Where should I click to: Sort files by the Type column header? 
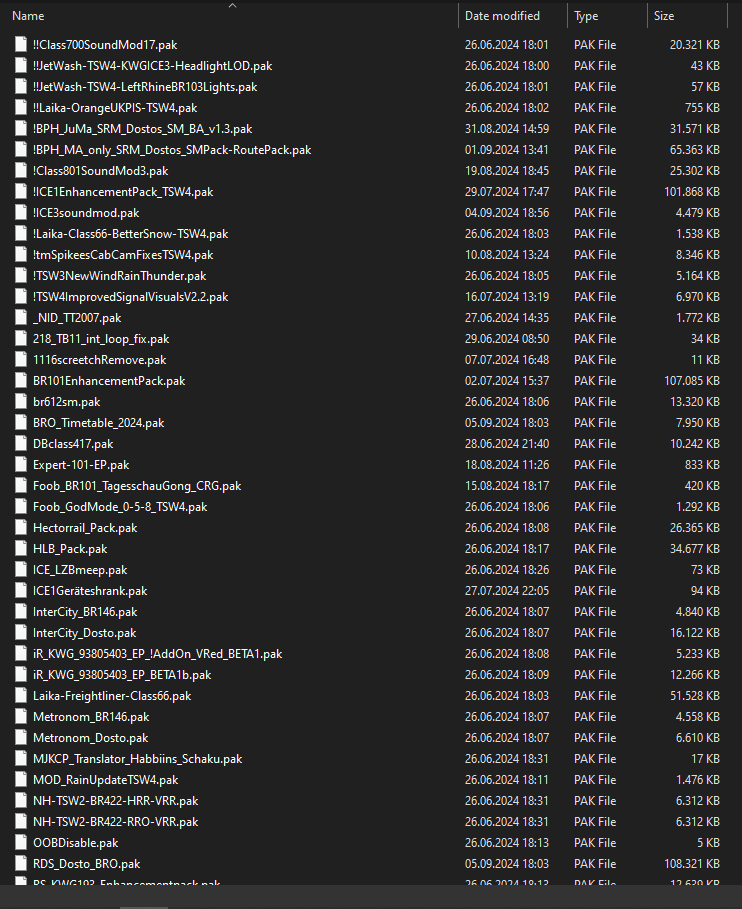tap(586, 16)
